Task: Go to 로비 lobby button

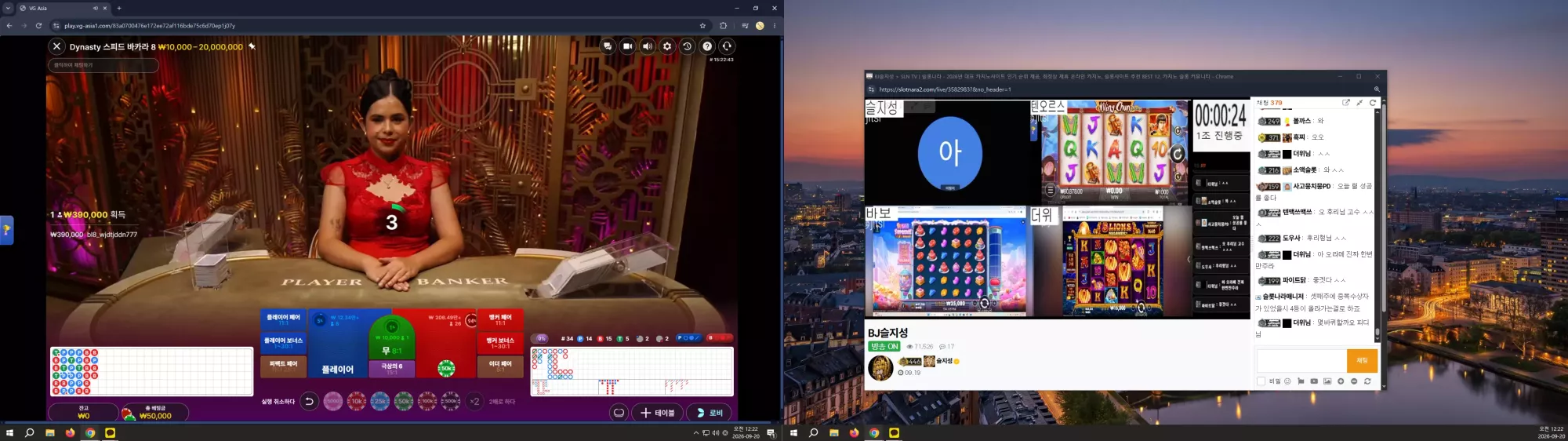Action: [x=710, y=413]
